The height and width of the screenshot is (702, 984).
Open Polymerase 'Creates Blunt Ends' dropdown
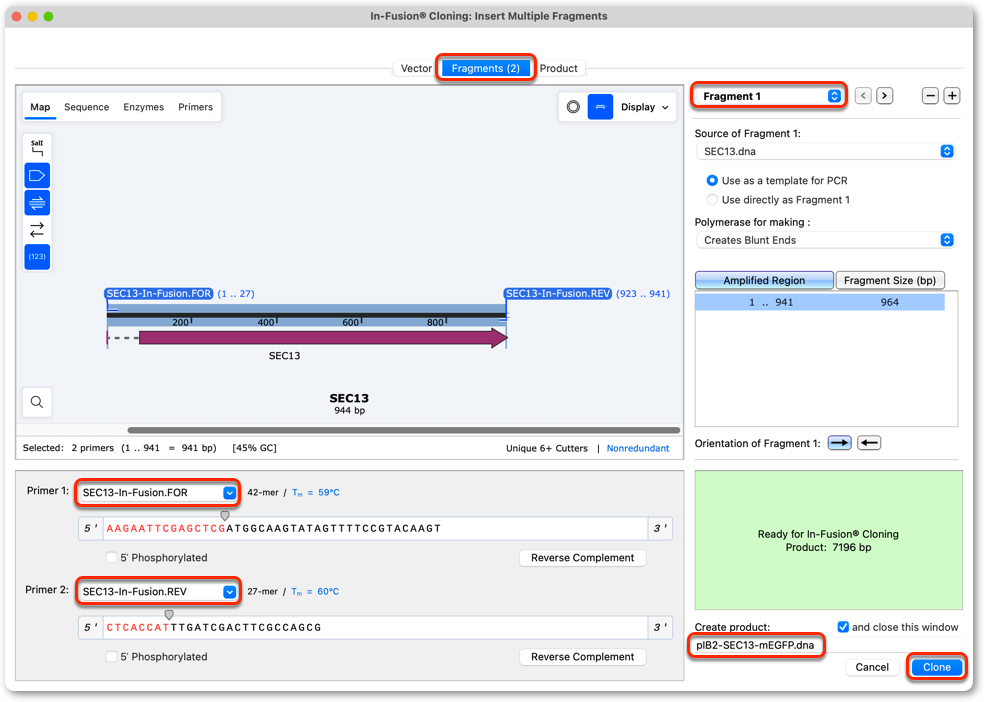pyautogui.click(x=825, y=240)
